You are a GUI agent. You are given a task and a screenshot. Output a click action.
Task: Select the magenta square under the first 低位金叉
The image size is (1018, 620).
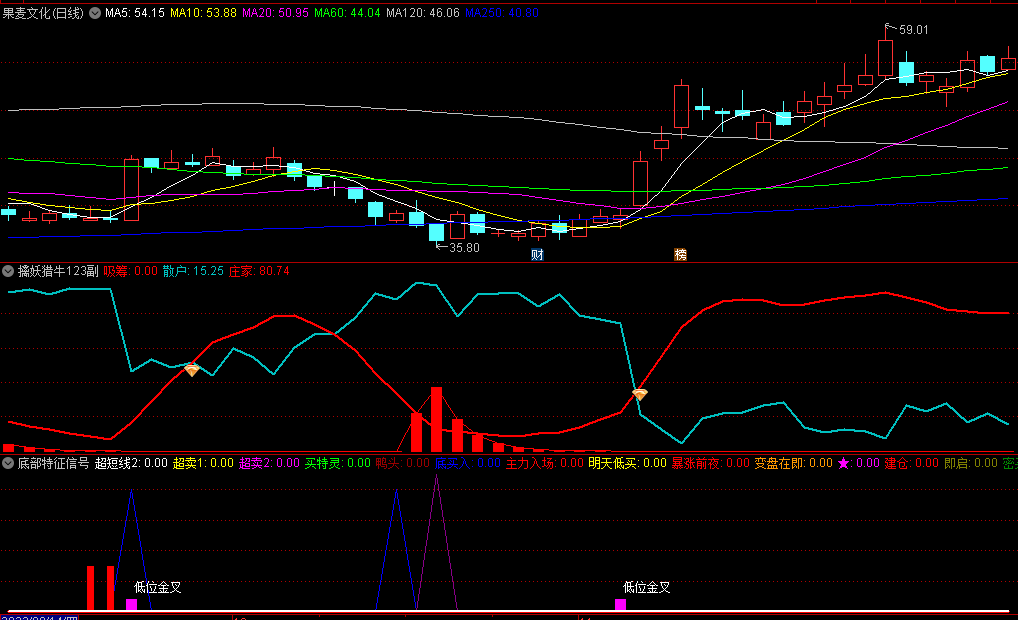(x=131, y=604)
